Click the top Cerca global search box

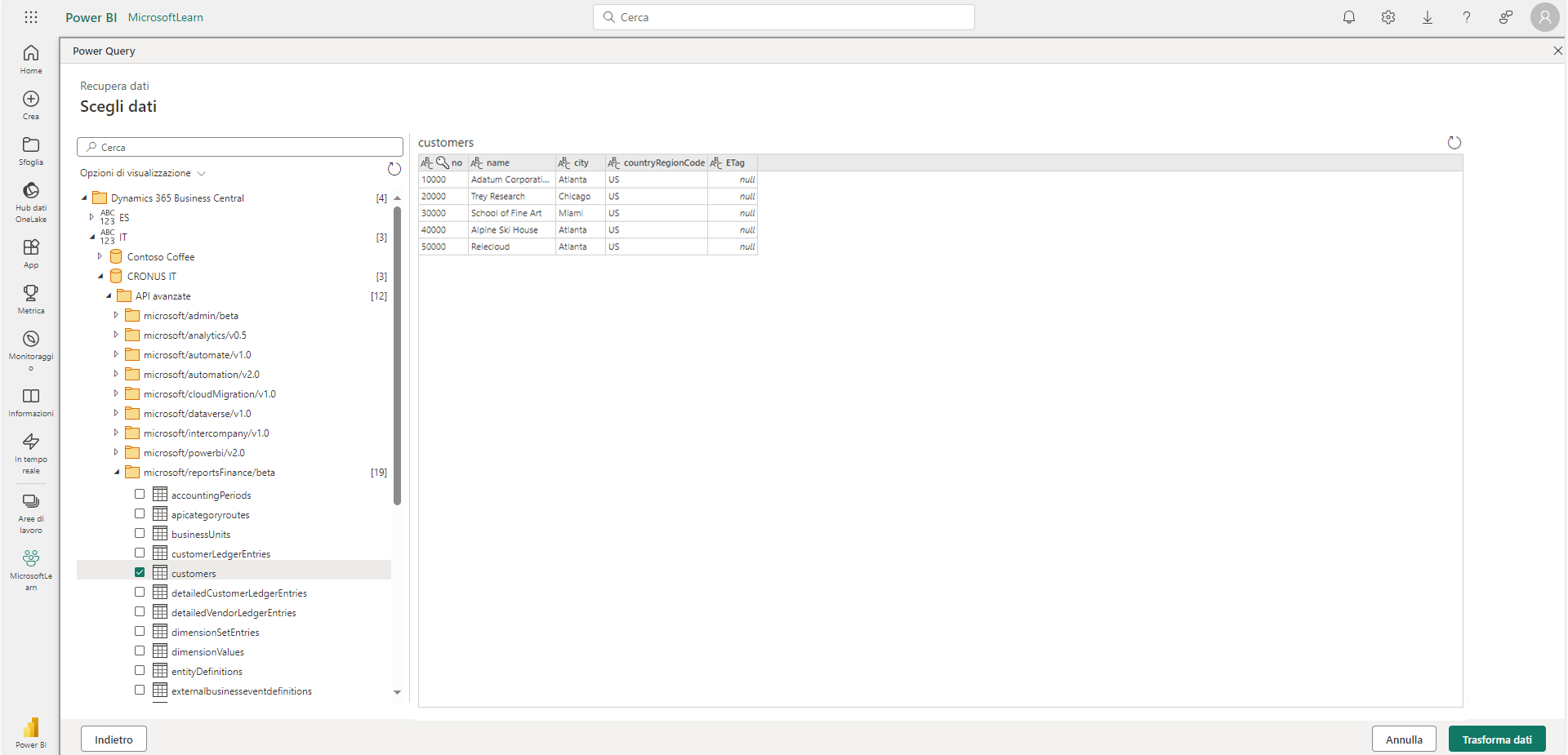[784, 17]
